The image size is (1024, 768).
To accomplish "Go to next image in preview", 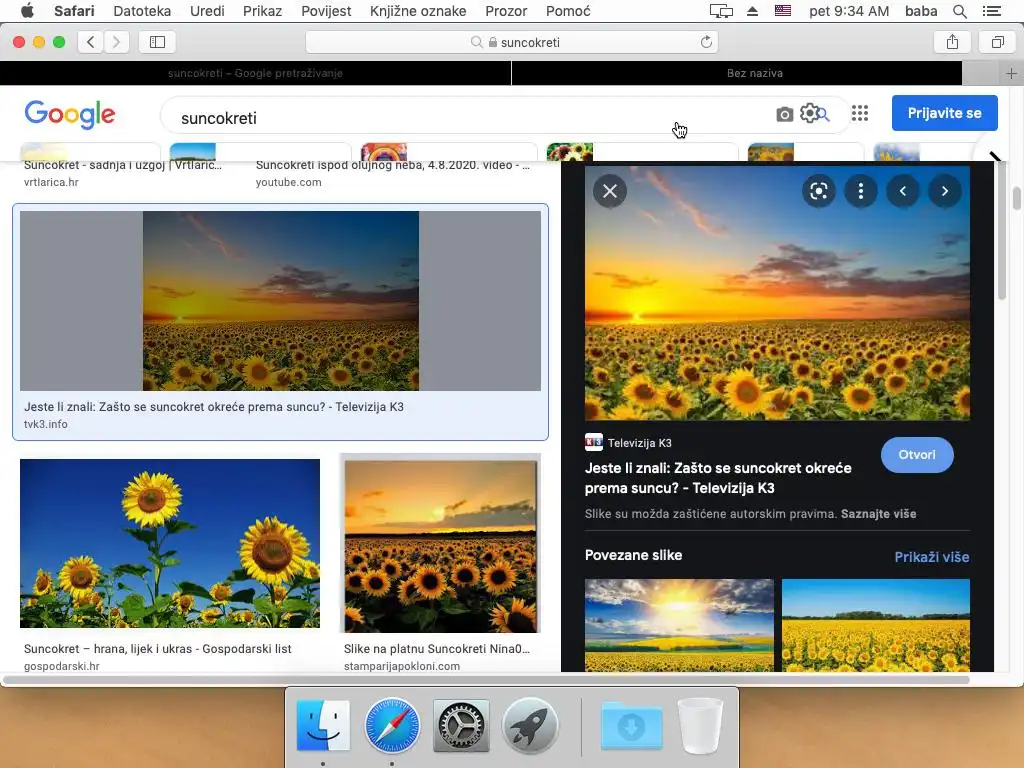I will (944, 191).
